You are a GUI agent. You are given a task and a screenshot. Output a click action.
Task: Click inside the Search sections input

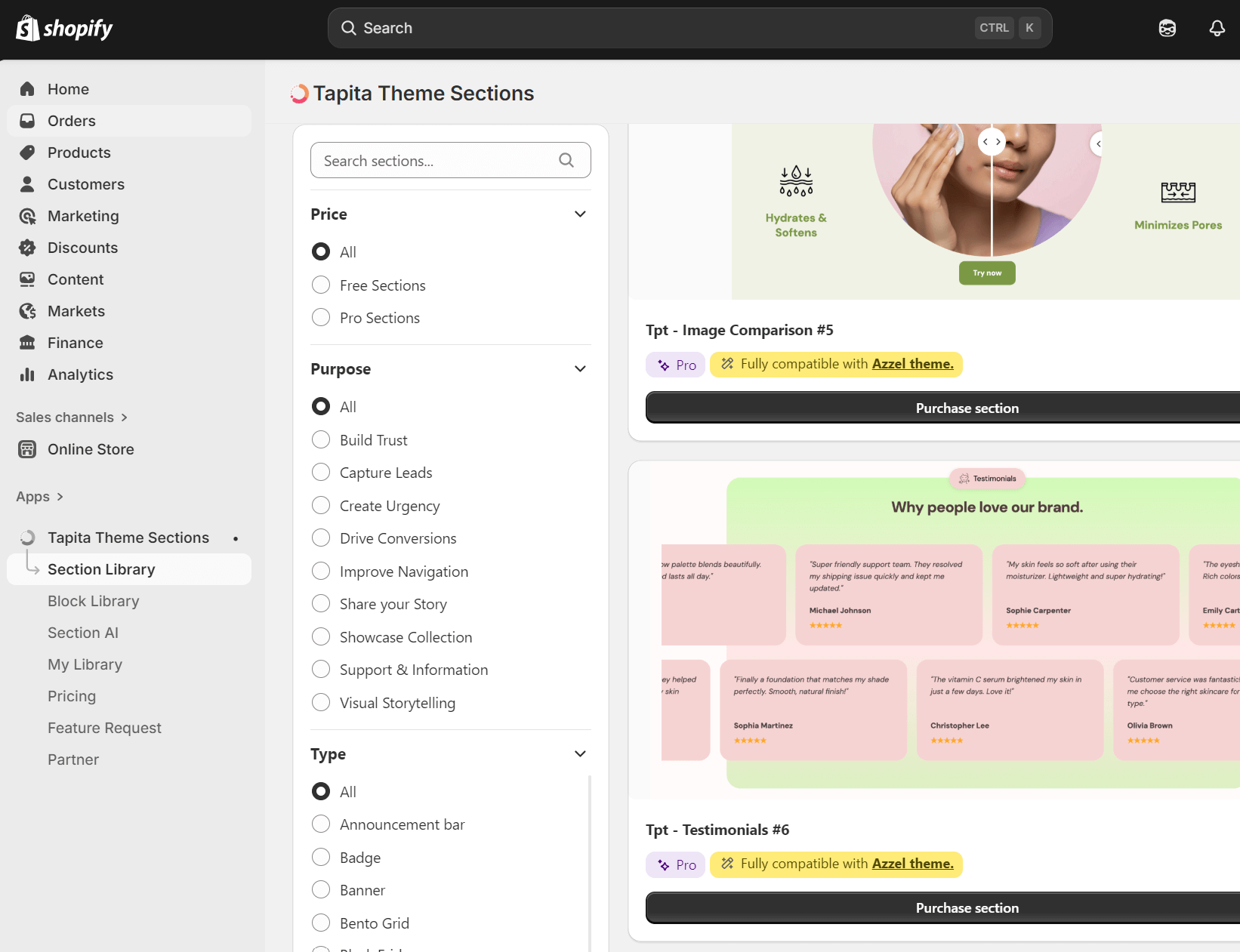click(430, 160)
